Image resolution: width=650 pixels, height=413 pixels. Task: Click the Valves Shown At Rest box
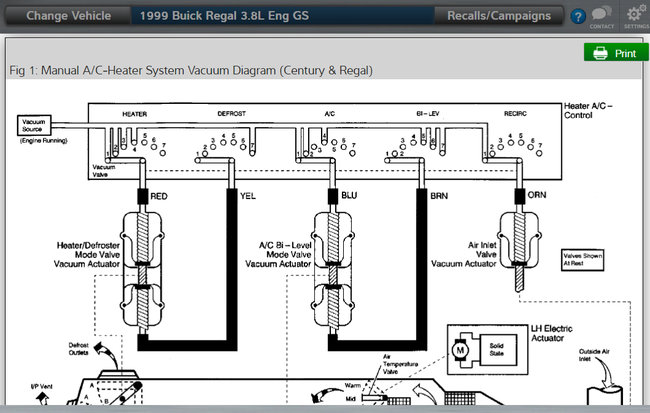582,260
